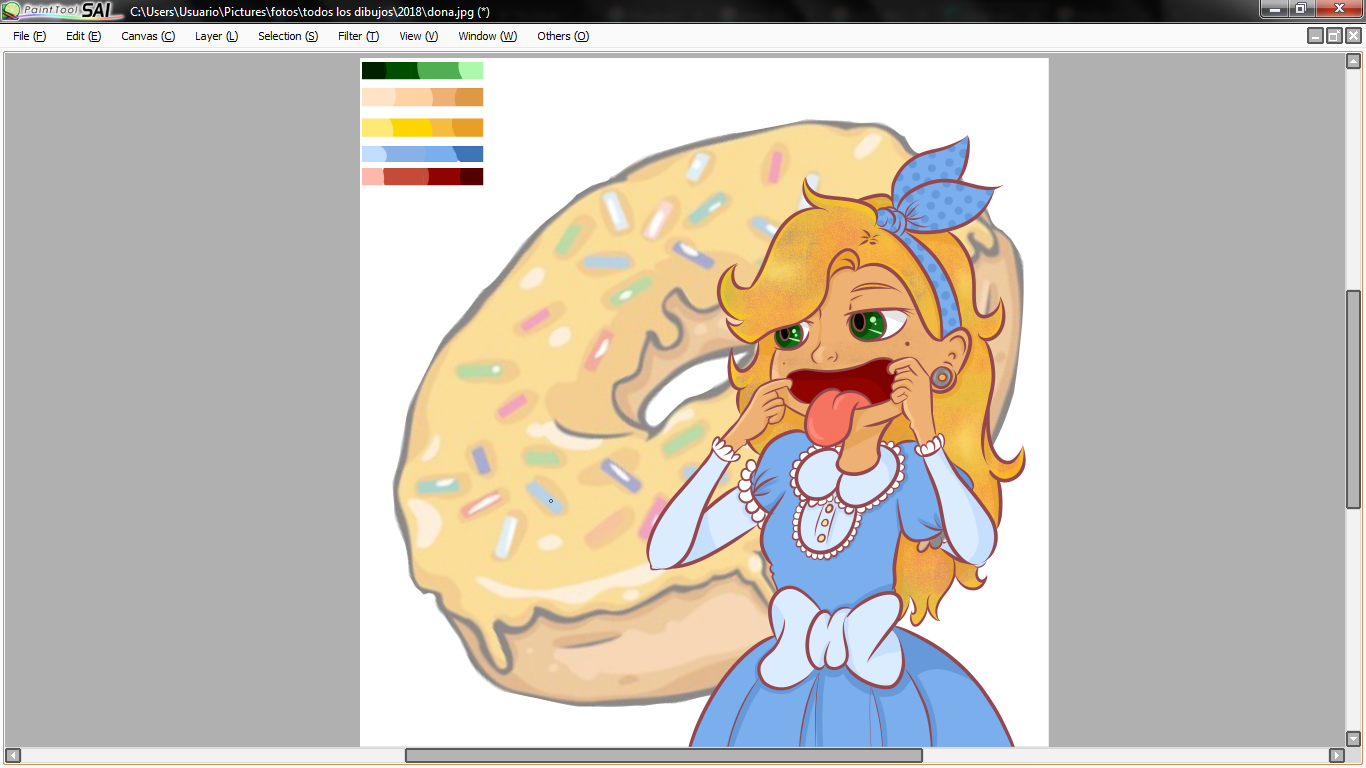Open the Layer menu
Image resolution: width=1366 pixels, height=768 pixels.
click(x=216, y=36)
